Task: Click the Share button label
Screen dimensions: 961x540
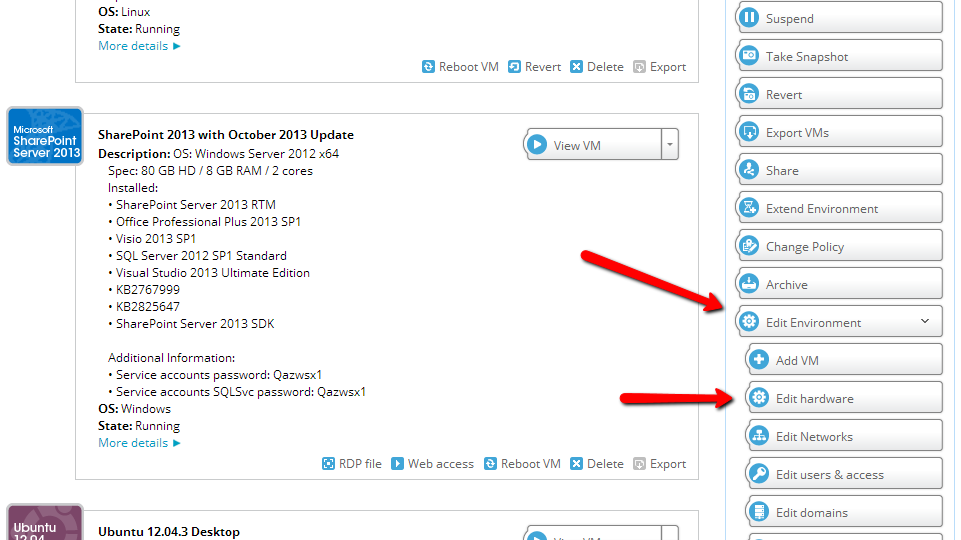Action: tap(782, 171)
